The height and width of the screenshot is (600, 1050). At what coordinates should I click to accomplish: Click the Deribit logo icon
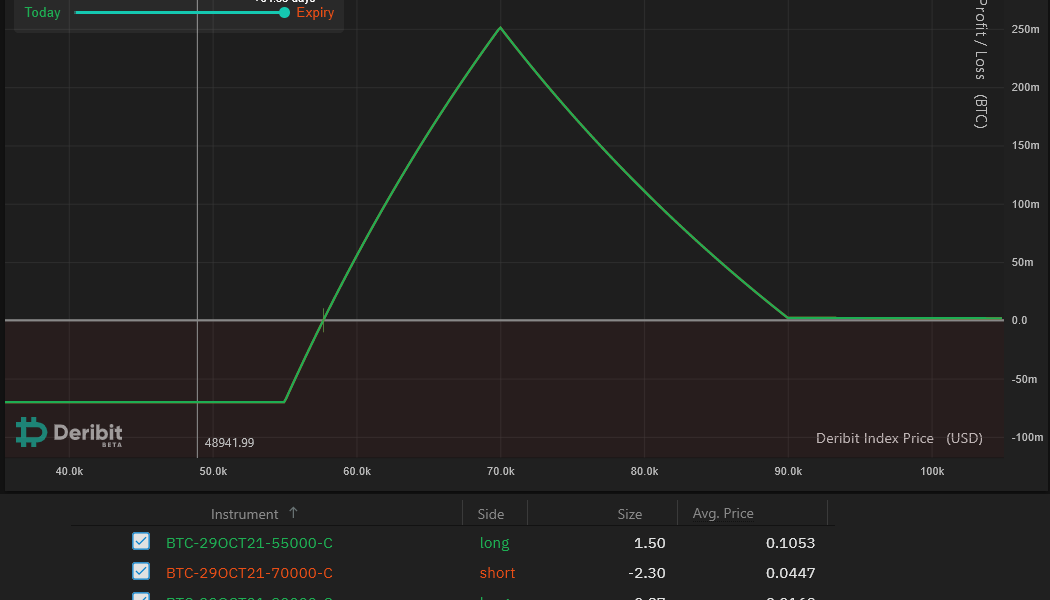coord(31,432)
